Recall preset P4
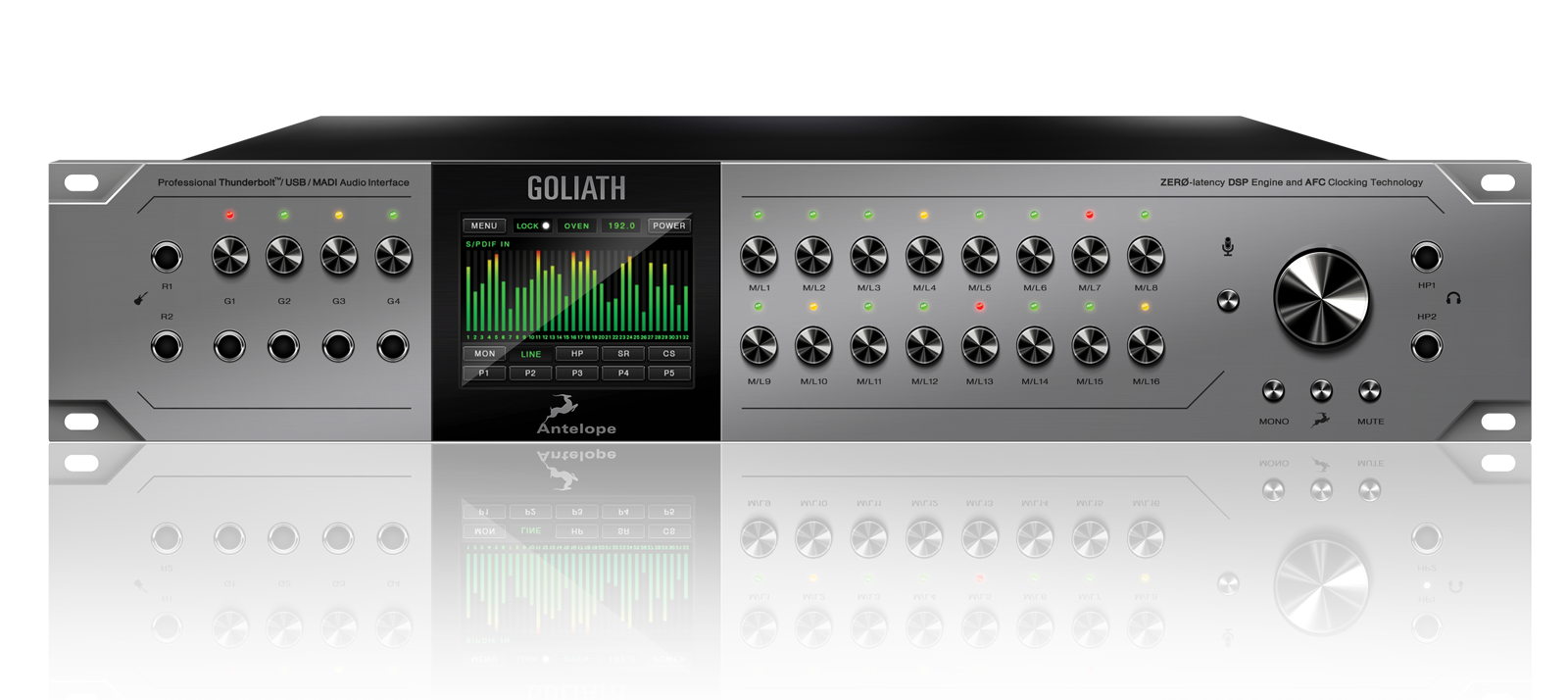1568x700 pixels. pos(623,374)
